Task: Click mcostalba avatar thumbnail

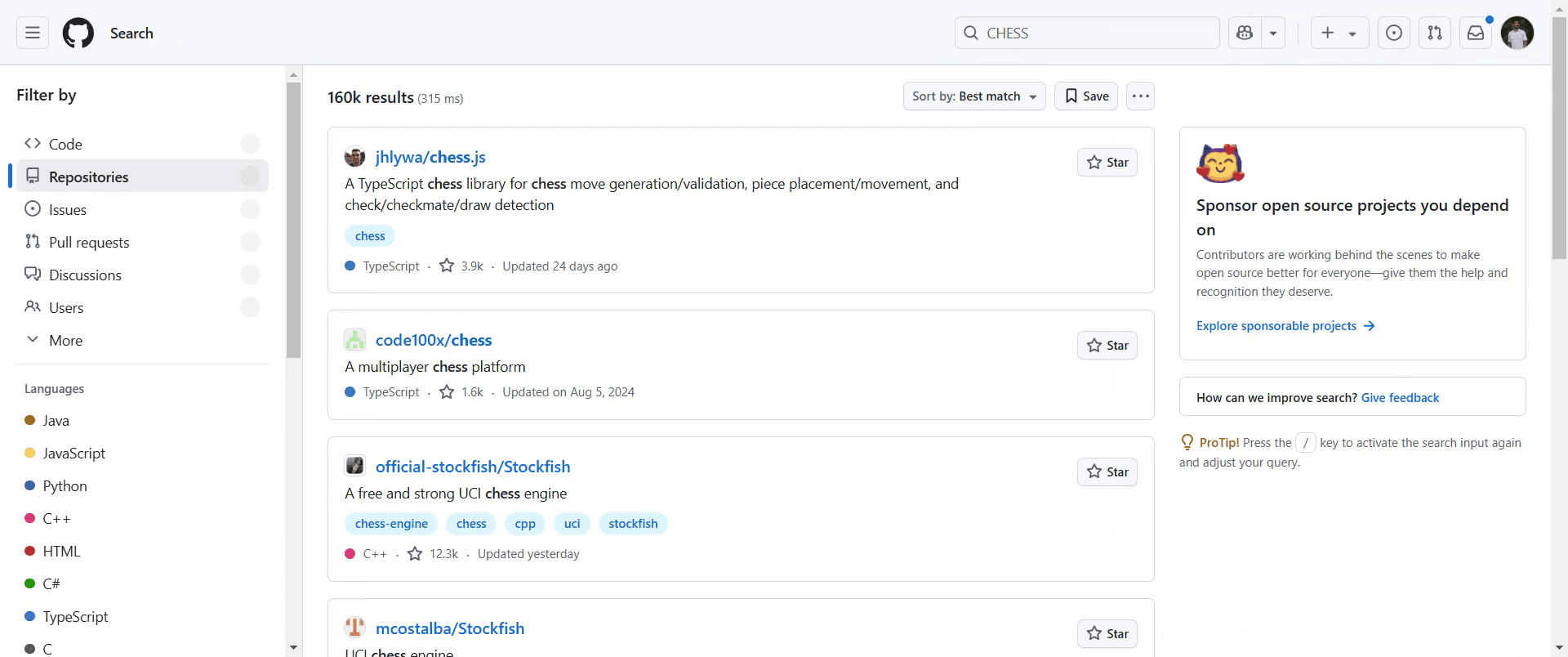Action: 354,628
